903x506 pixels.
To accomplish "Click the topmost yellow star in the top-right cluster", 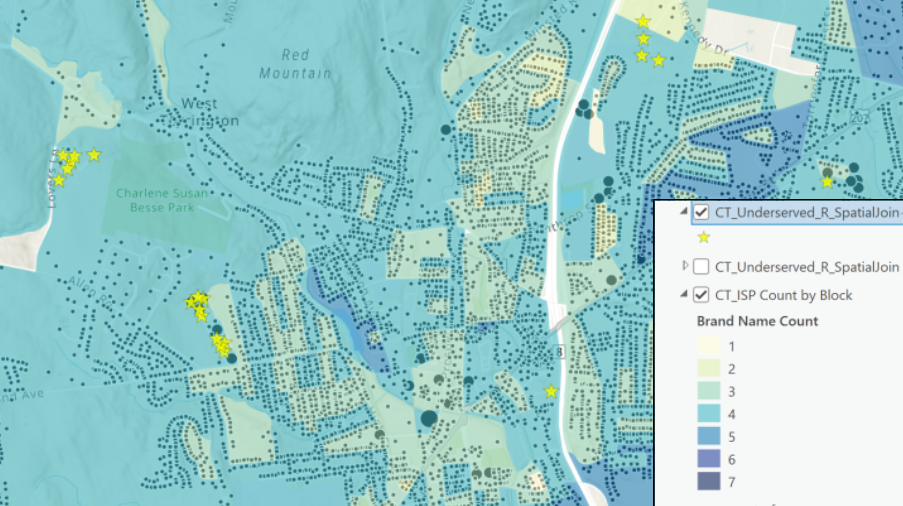I will [643, 21].
